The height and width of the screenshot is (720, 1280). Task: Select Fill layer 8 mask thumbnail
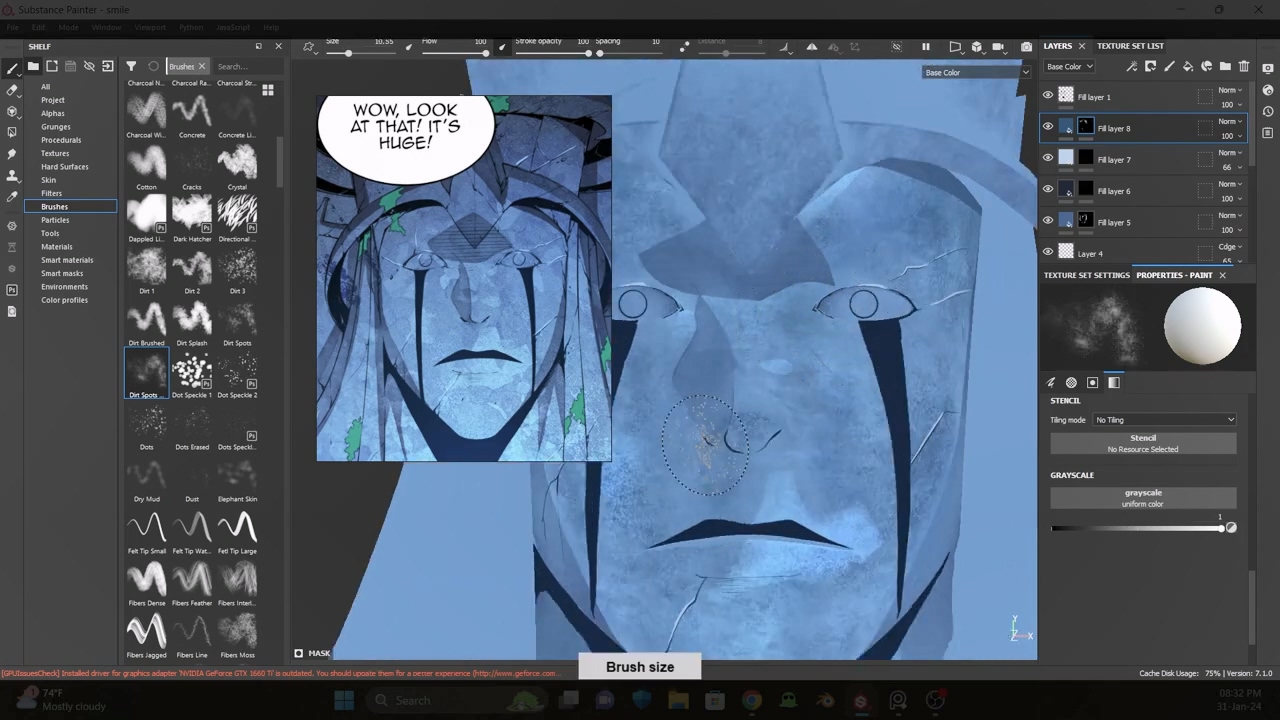tap(1085, 127)
